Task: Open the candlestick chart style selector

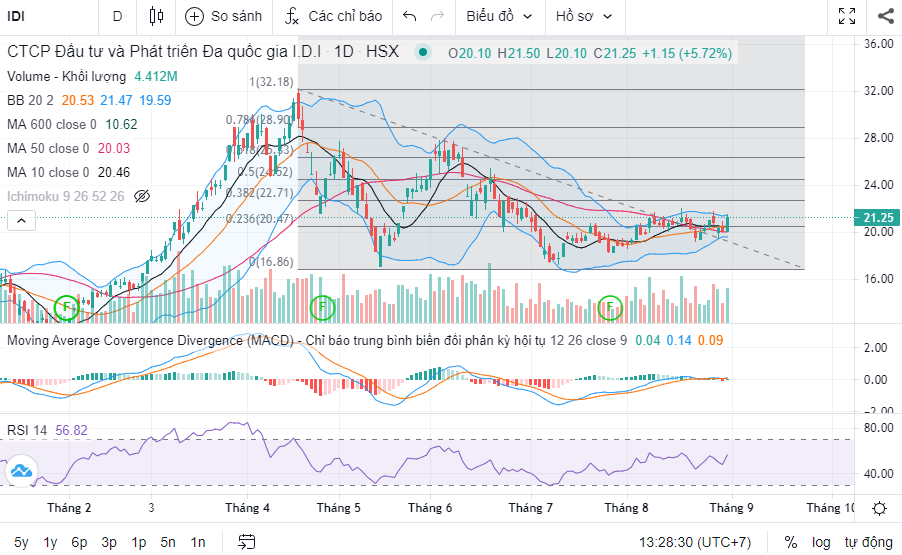Action: (155, 16)
